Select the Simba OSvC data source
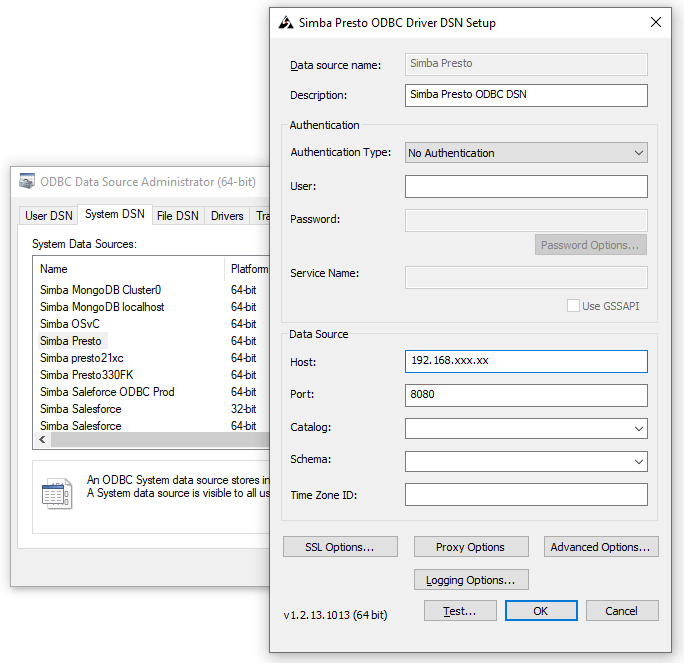 click(x=70, y=324)
